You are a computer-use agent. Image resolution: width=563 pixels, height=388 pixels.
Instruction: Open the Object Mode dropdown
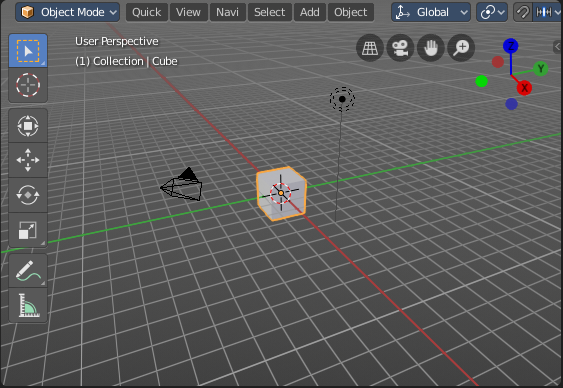[68, 12]
